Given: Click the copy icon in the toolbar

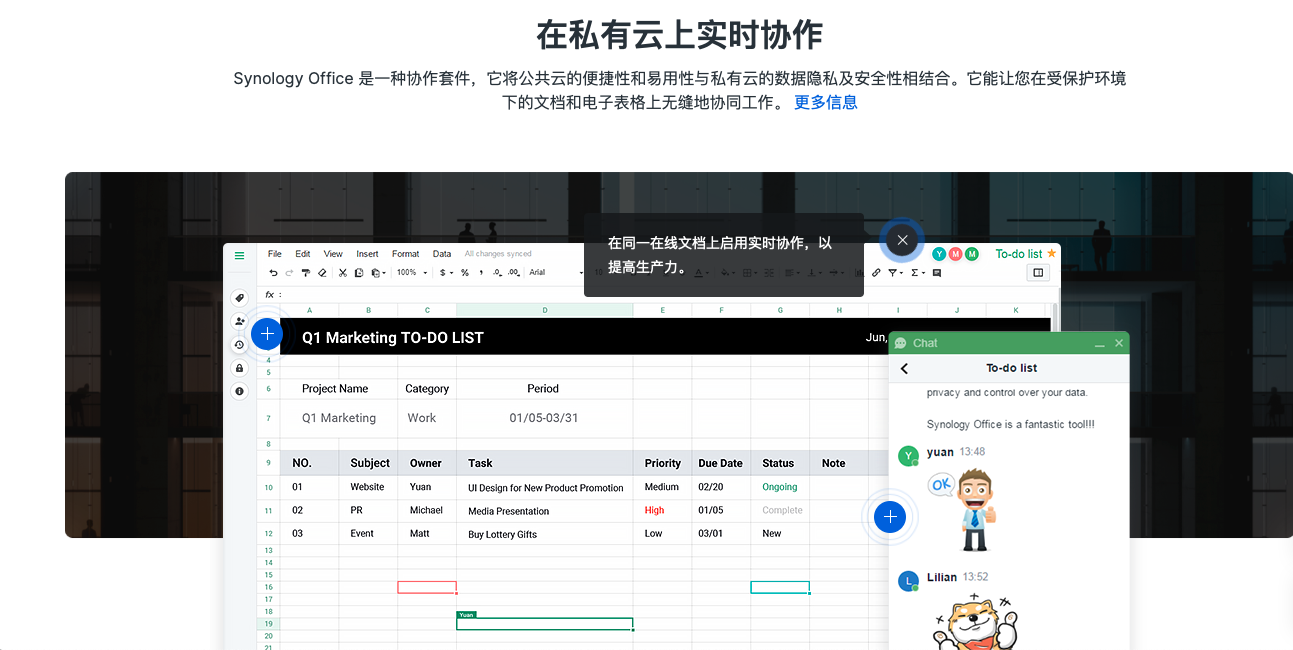Looking at the screenshot, I should [x=359, y=272].
